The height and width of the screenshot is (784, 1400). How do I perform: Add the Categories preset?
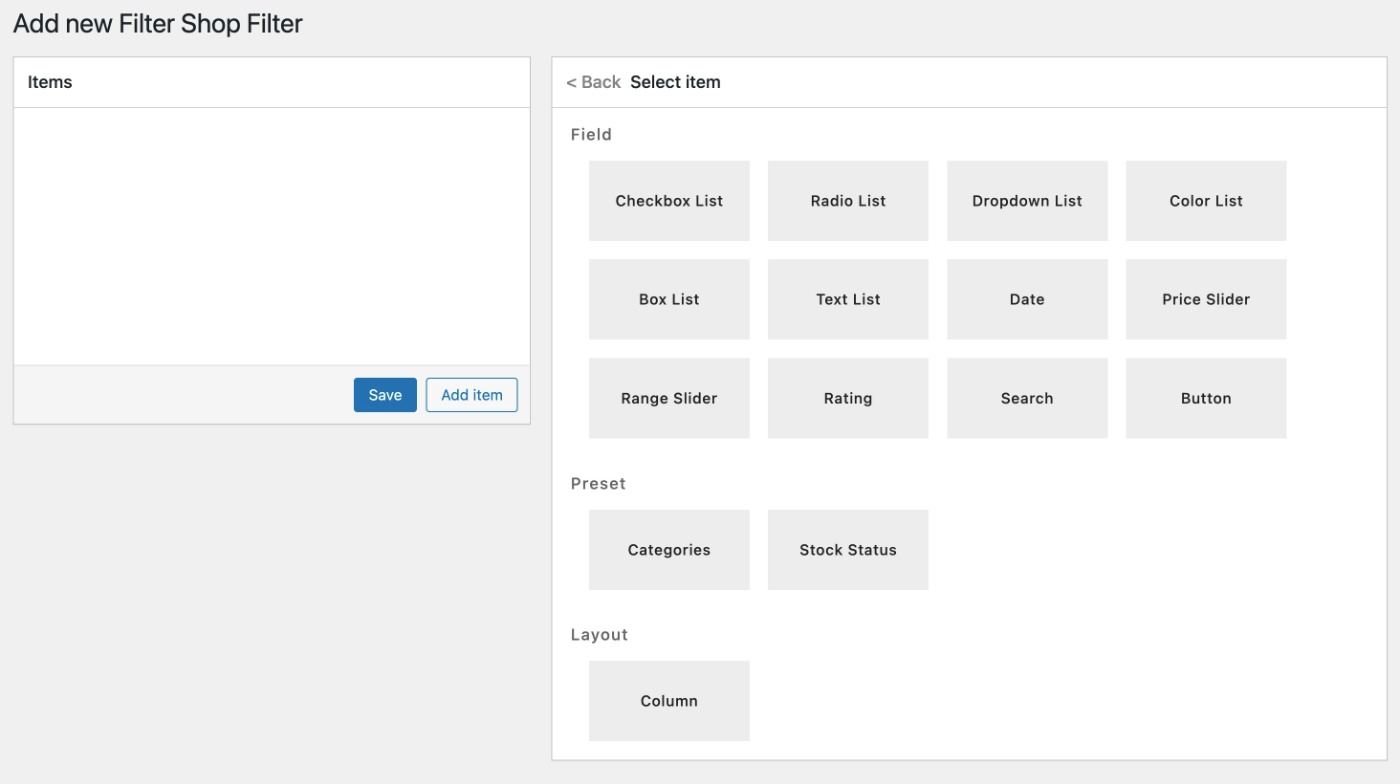(x=669, y=550)
